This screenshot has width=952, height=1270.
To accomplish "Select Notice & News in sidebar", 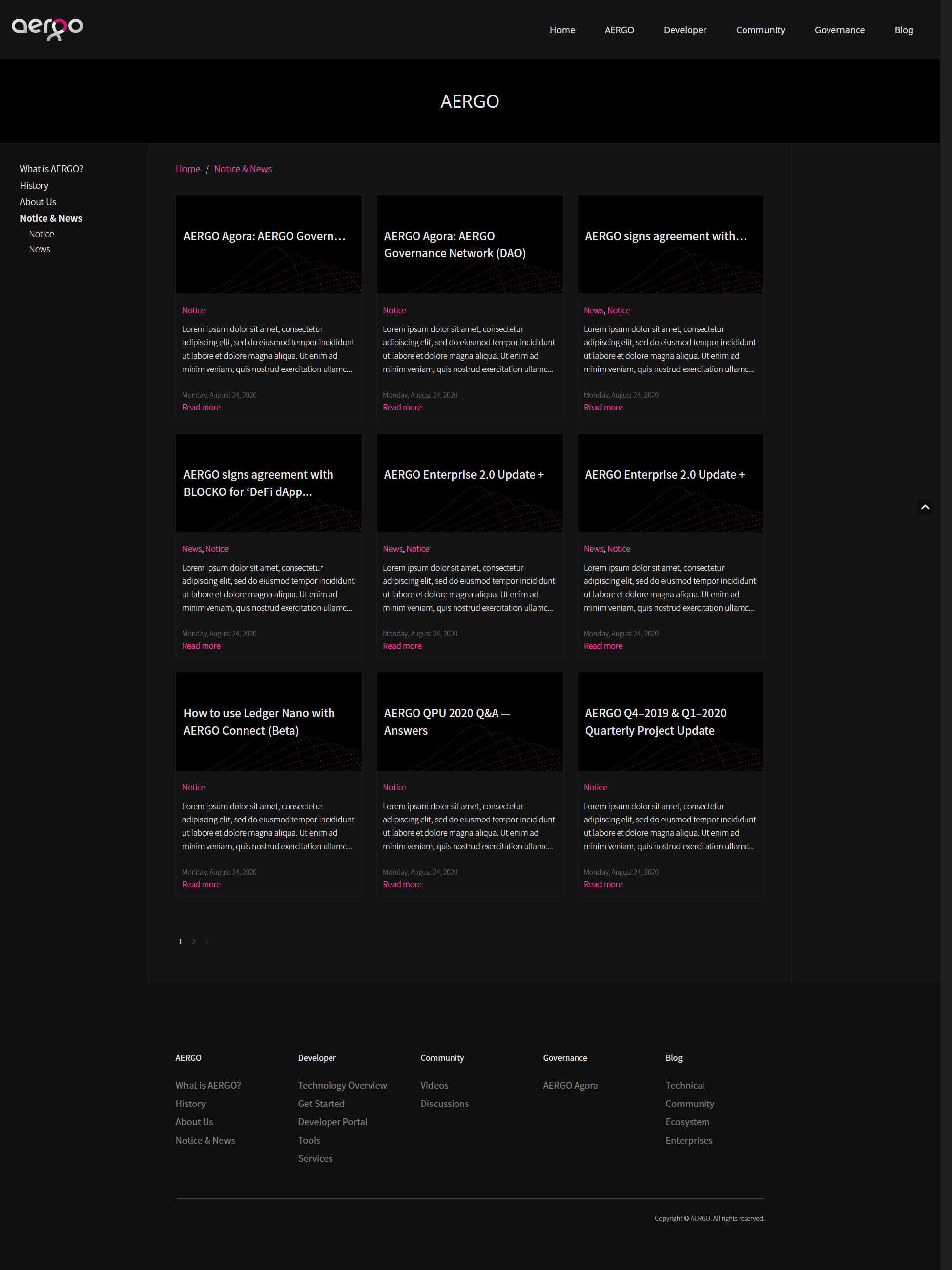I will click(50, 218).
